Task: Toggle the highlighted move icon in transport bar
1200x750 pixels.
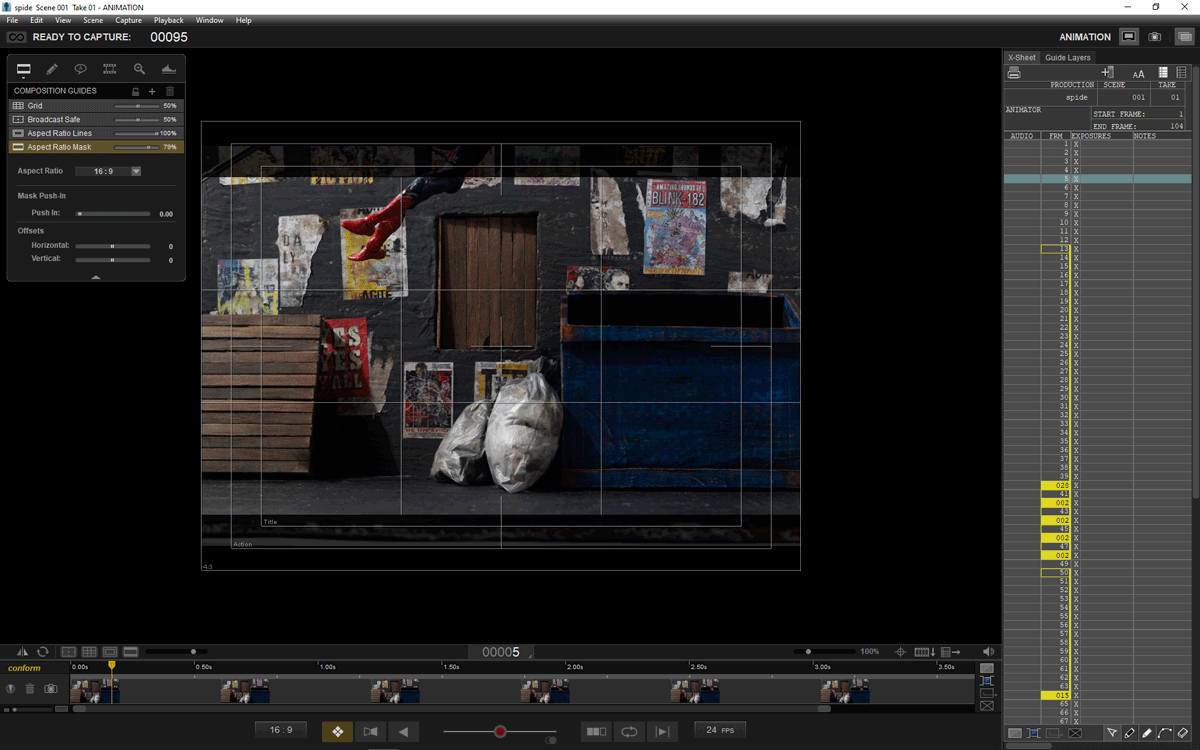Action: pyautogui.click(x=337, y=732)
